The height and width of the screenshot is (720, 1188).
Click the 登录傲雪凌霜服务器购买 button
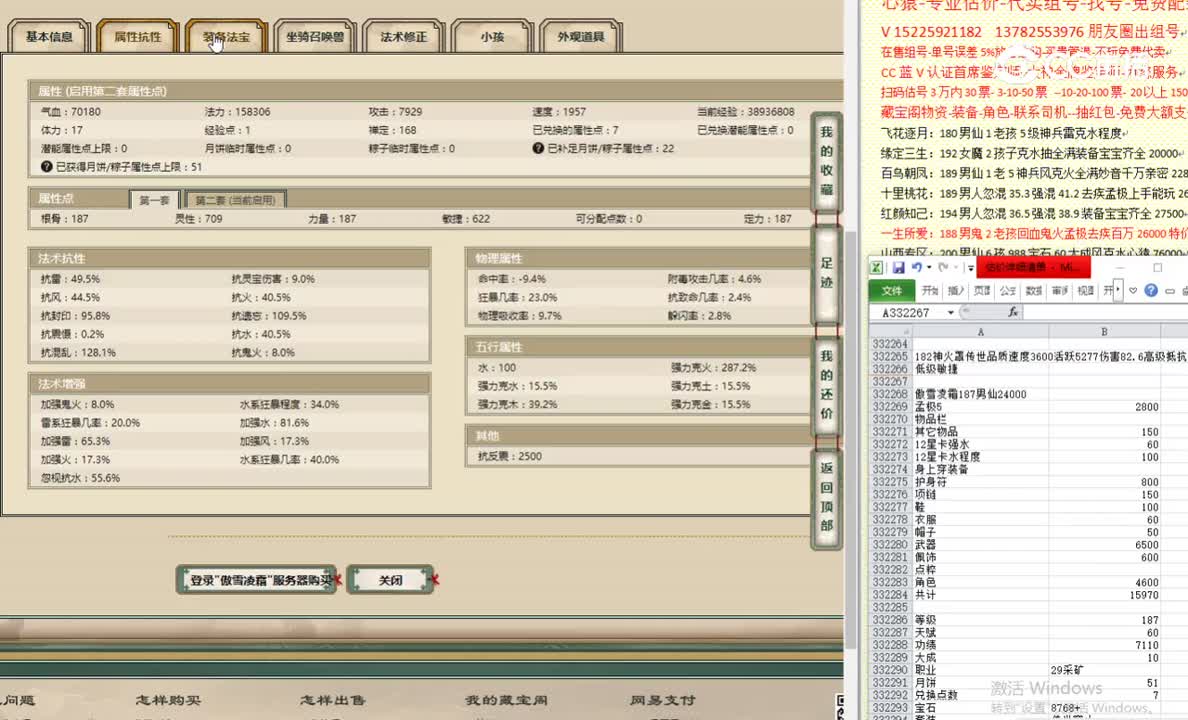255,579
